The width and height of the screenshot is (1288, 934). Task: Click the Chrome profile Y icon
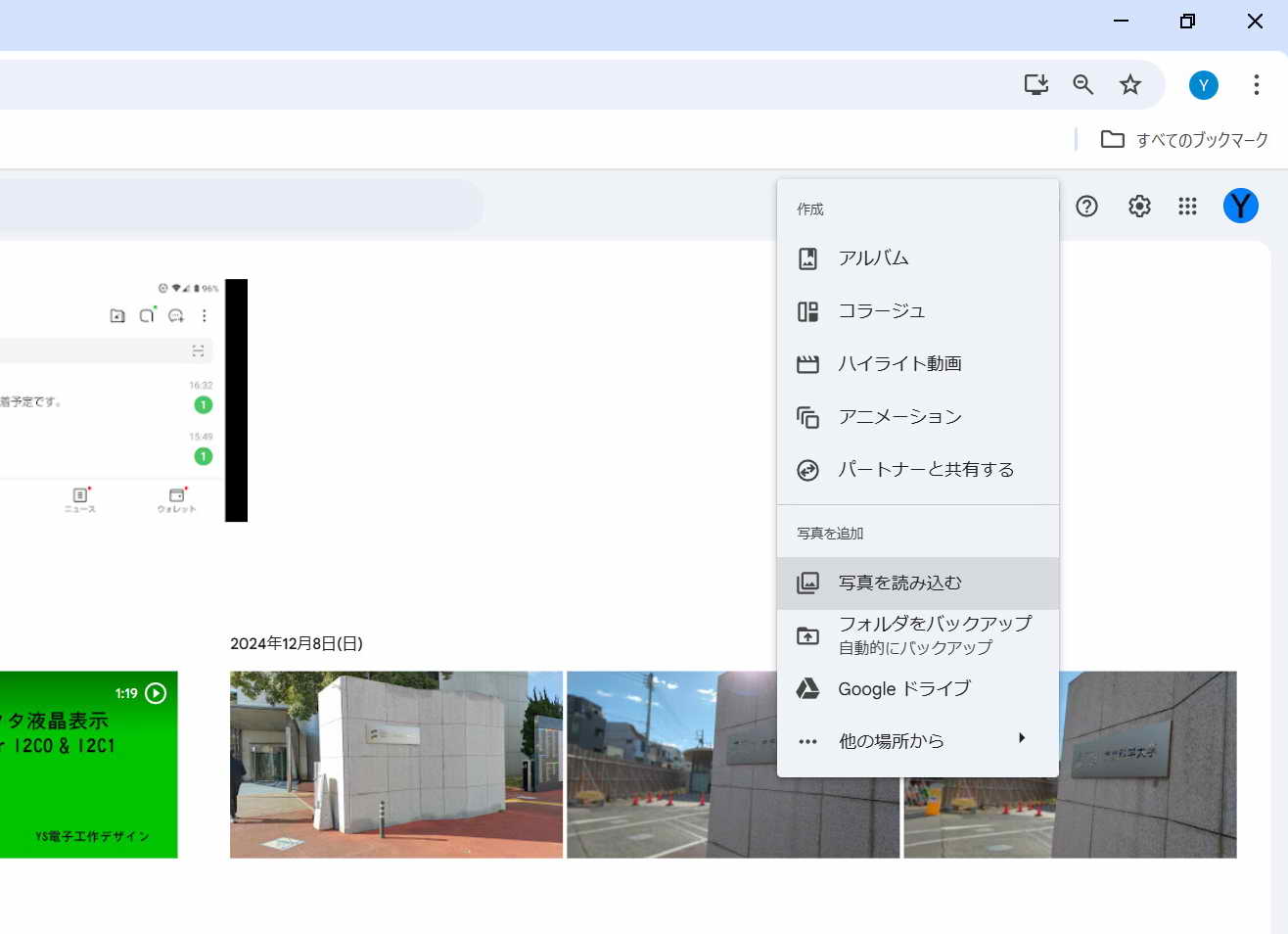click(1203, 85)
